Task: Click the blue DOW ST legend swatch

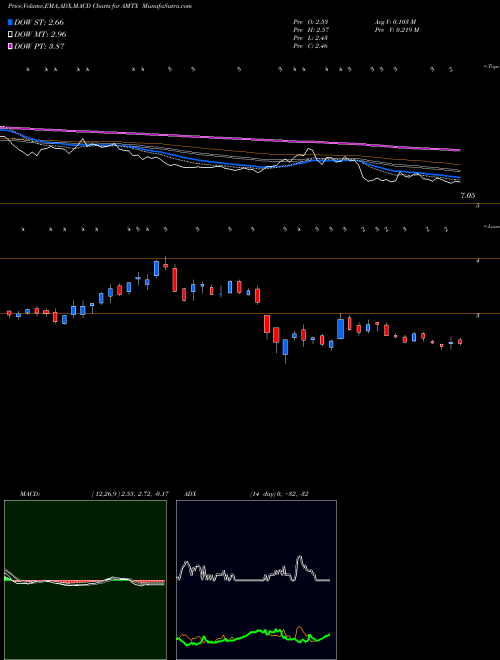Action: [x=11, y=22]
